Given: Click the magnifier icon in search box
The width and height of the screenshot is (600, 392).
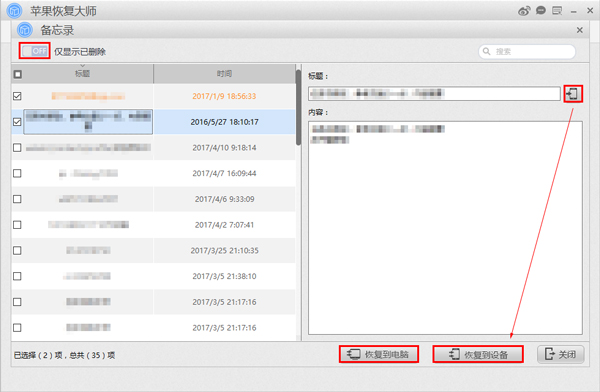Looking at the screenshot, I should click(x=486, y=51).
